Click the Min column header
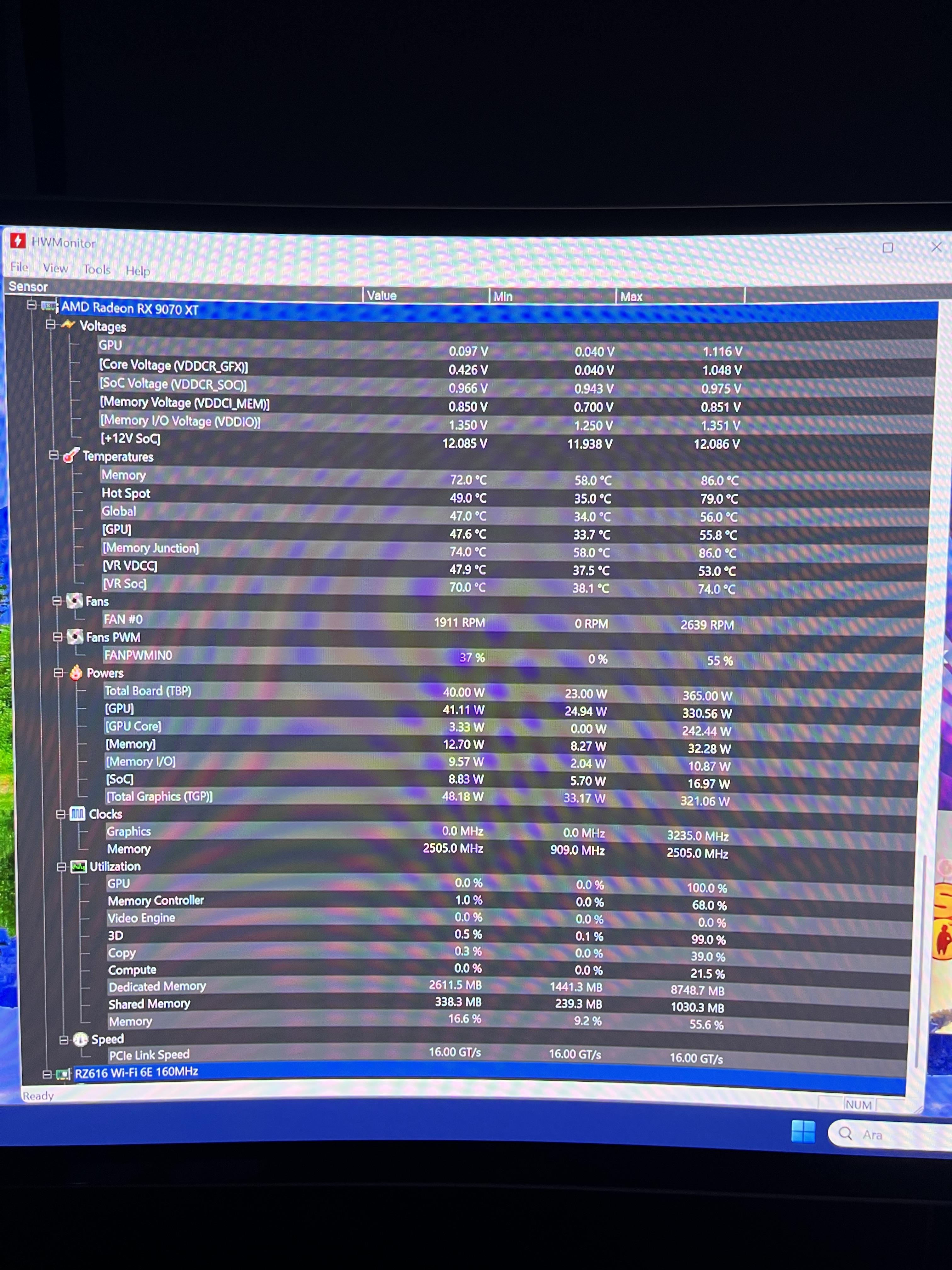Viewport: 952px width, 1270px height. (552, 296)
